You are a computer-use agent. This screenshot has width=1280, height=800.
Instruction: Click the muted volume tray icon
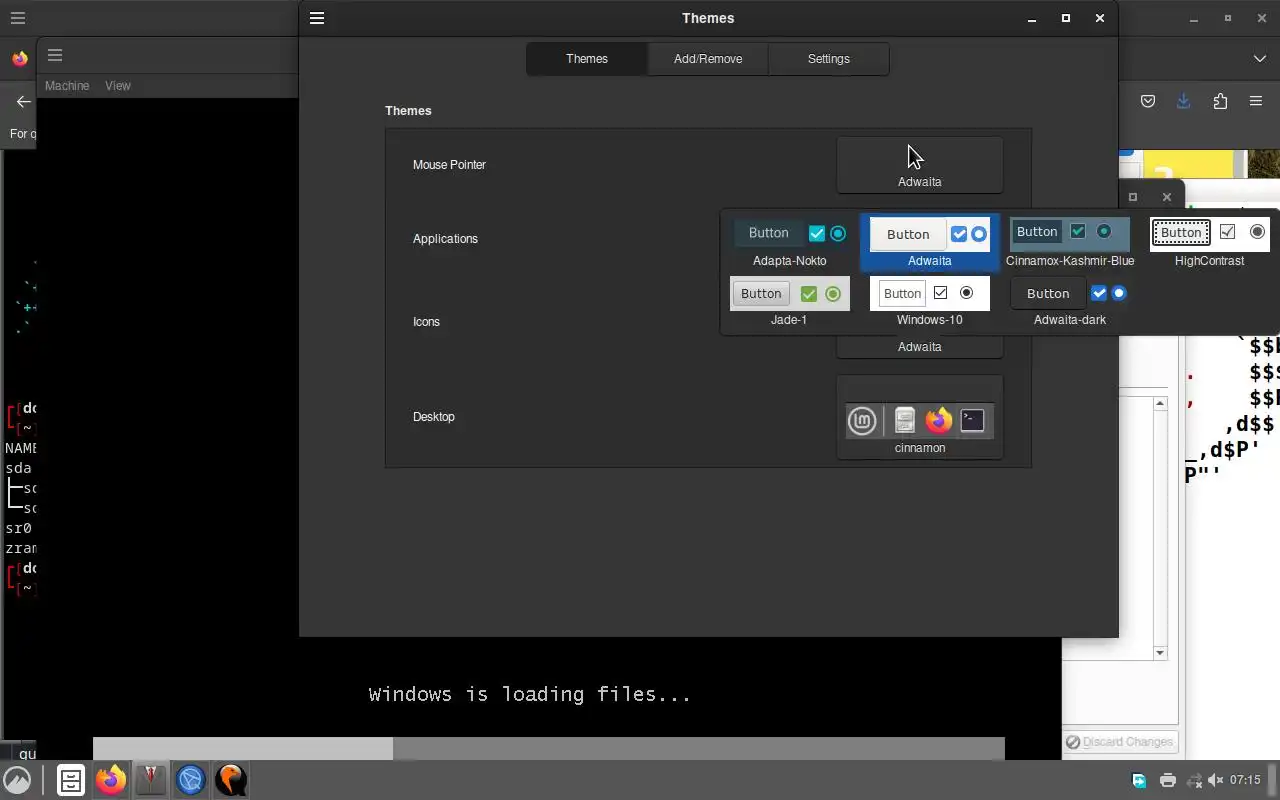pyautogui.click(x=1216, y=780)
